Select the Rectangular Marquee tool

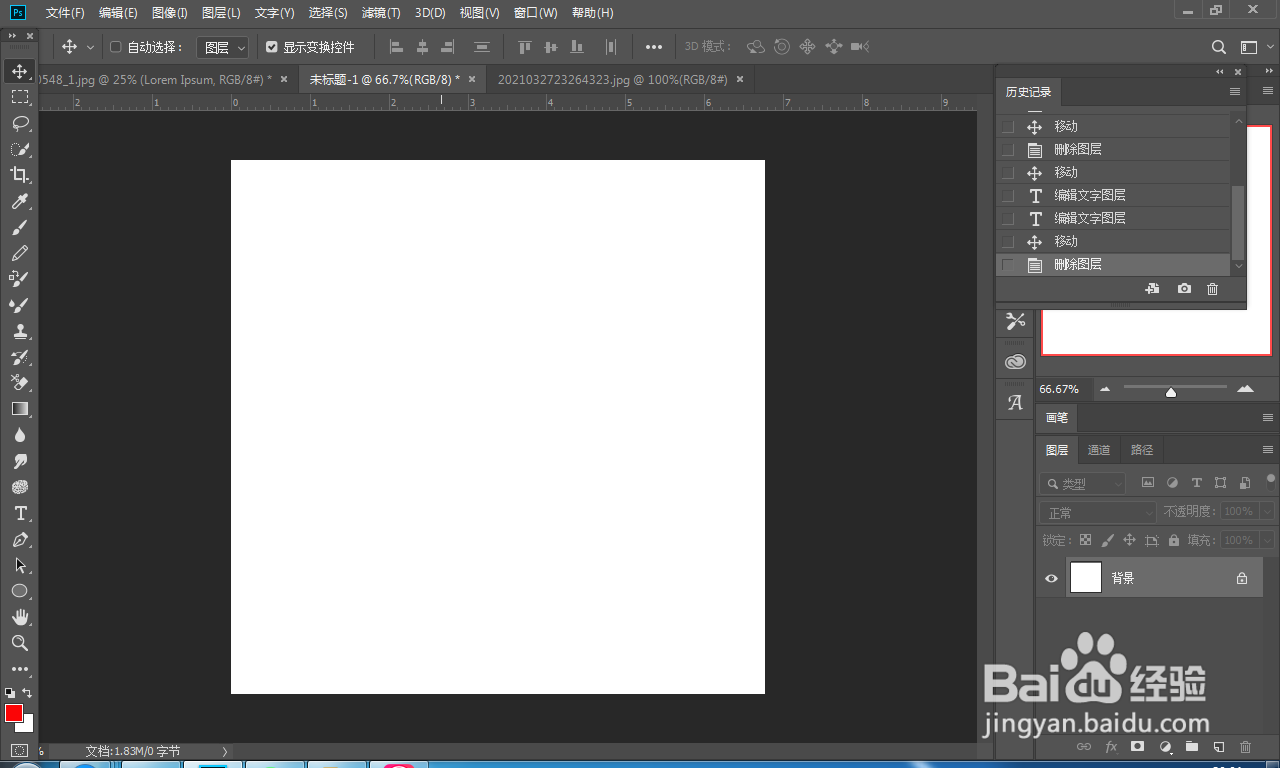(19, 97)
